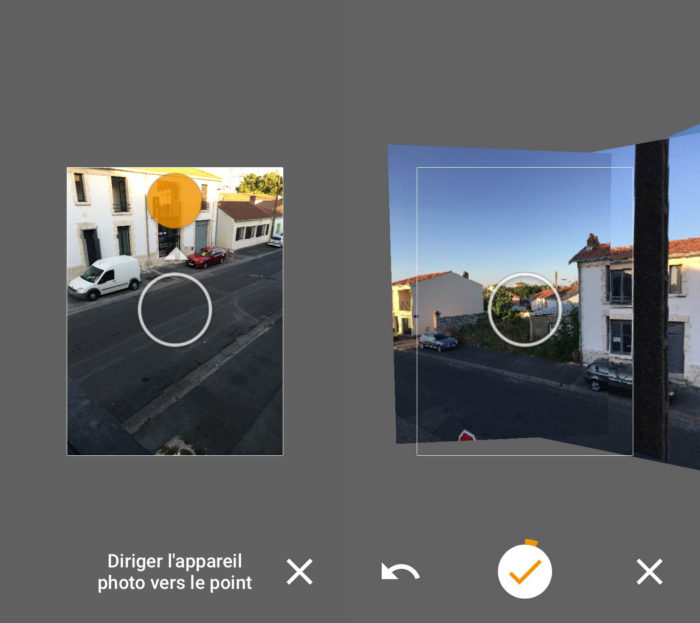Image resolution: width=700 pixels, height=623 pixels.
Task: Click the red sign at panorama bottom edge
Action: pos(467,436)
